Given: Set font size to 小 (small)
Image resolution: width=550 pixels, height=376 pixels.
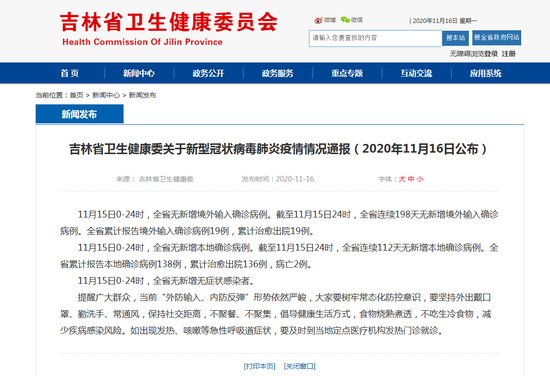Looking at the screenshot, I should click(420, 179).
